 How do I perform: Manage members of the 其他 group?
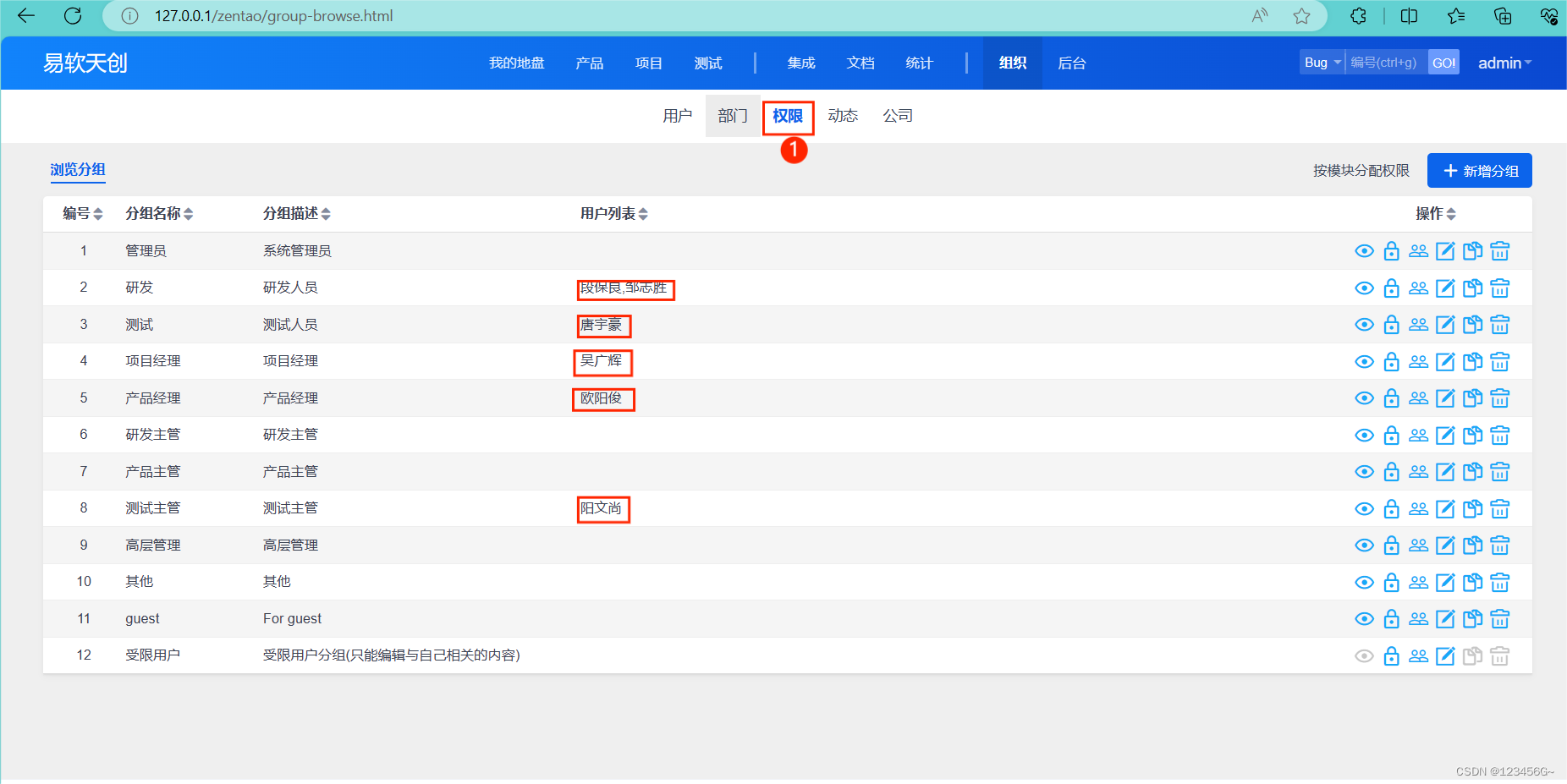1418,583
